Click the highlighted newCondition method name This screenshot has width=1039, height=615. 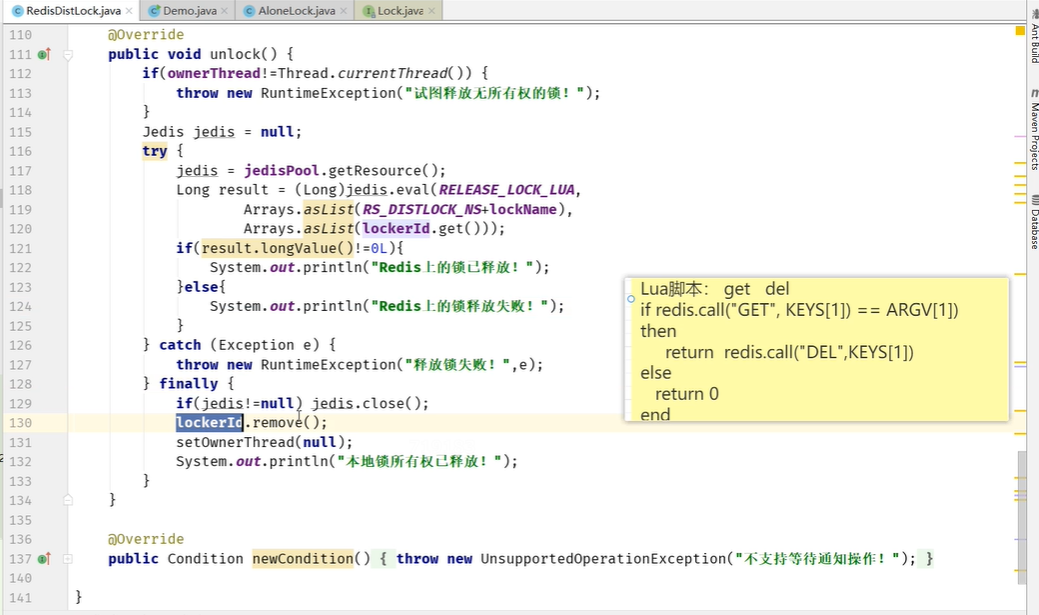tap(303, 559)
